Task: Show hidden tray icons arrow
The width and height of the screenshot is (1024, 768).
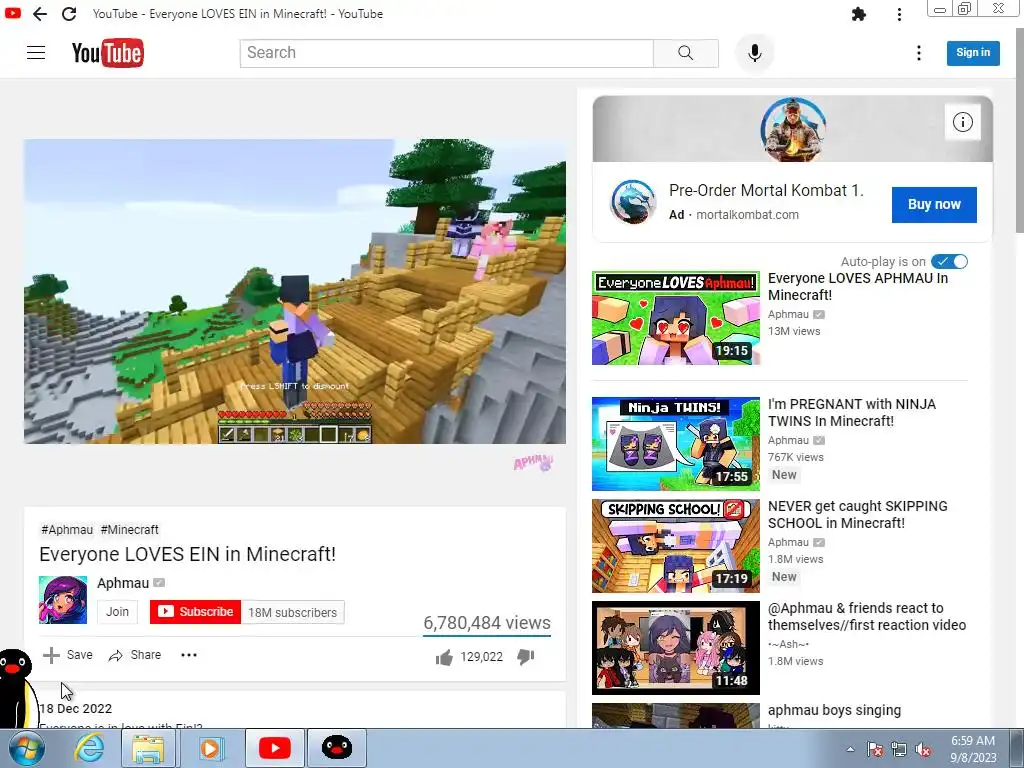Action: 850,750
